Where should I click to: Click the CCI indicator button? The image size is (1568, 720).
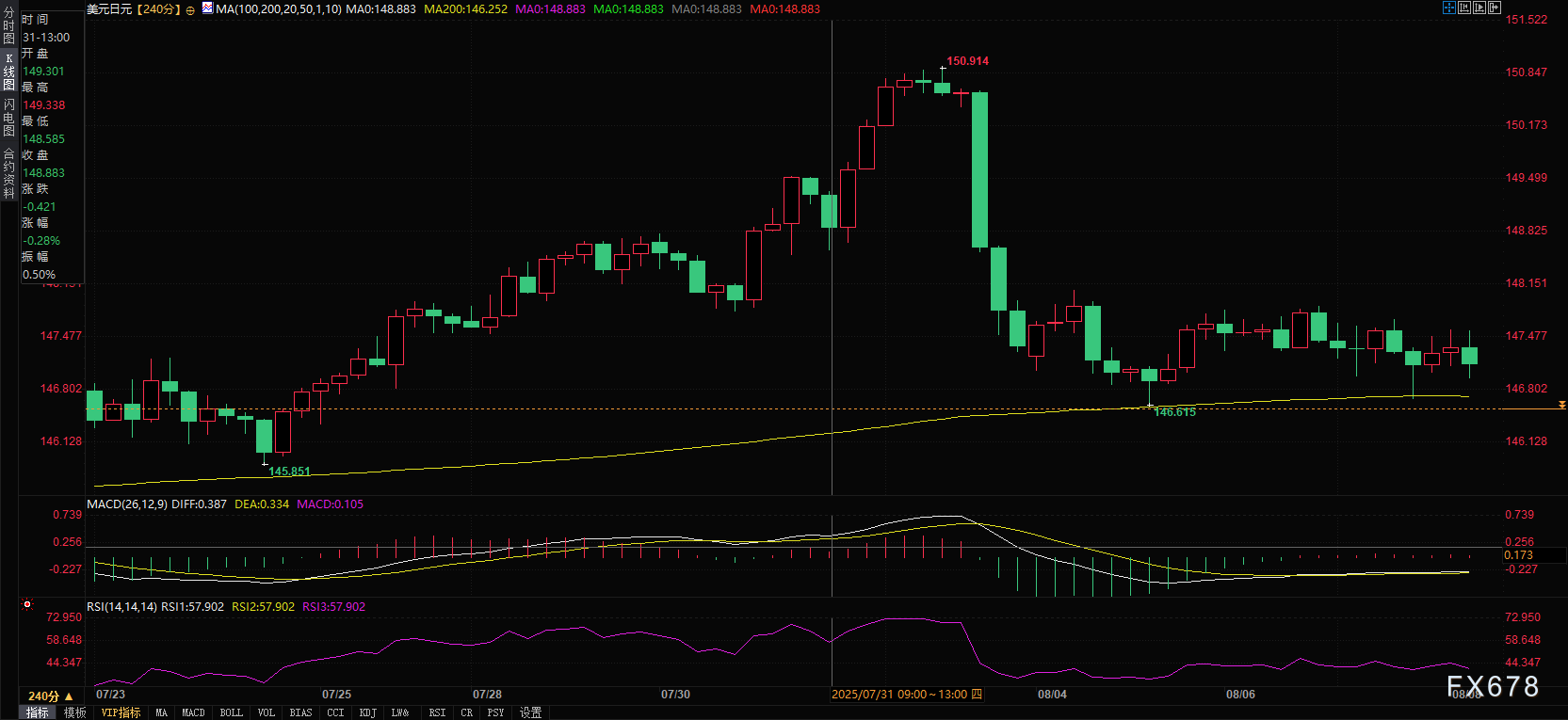click(x=335, y=712)
